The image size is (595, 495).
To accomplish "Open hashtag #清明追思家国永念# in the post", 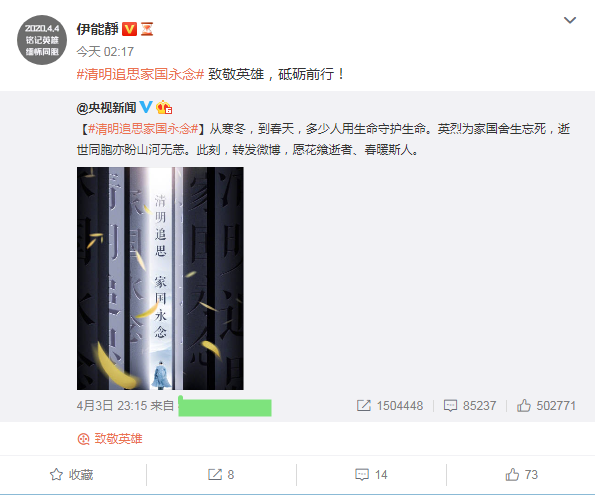I will pos(140,74).
